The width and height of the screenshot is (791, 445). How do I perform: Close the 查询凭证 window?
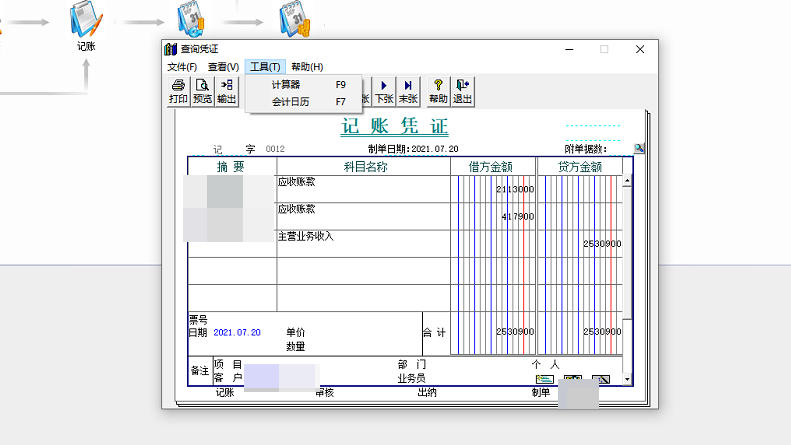point(640,49)
